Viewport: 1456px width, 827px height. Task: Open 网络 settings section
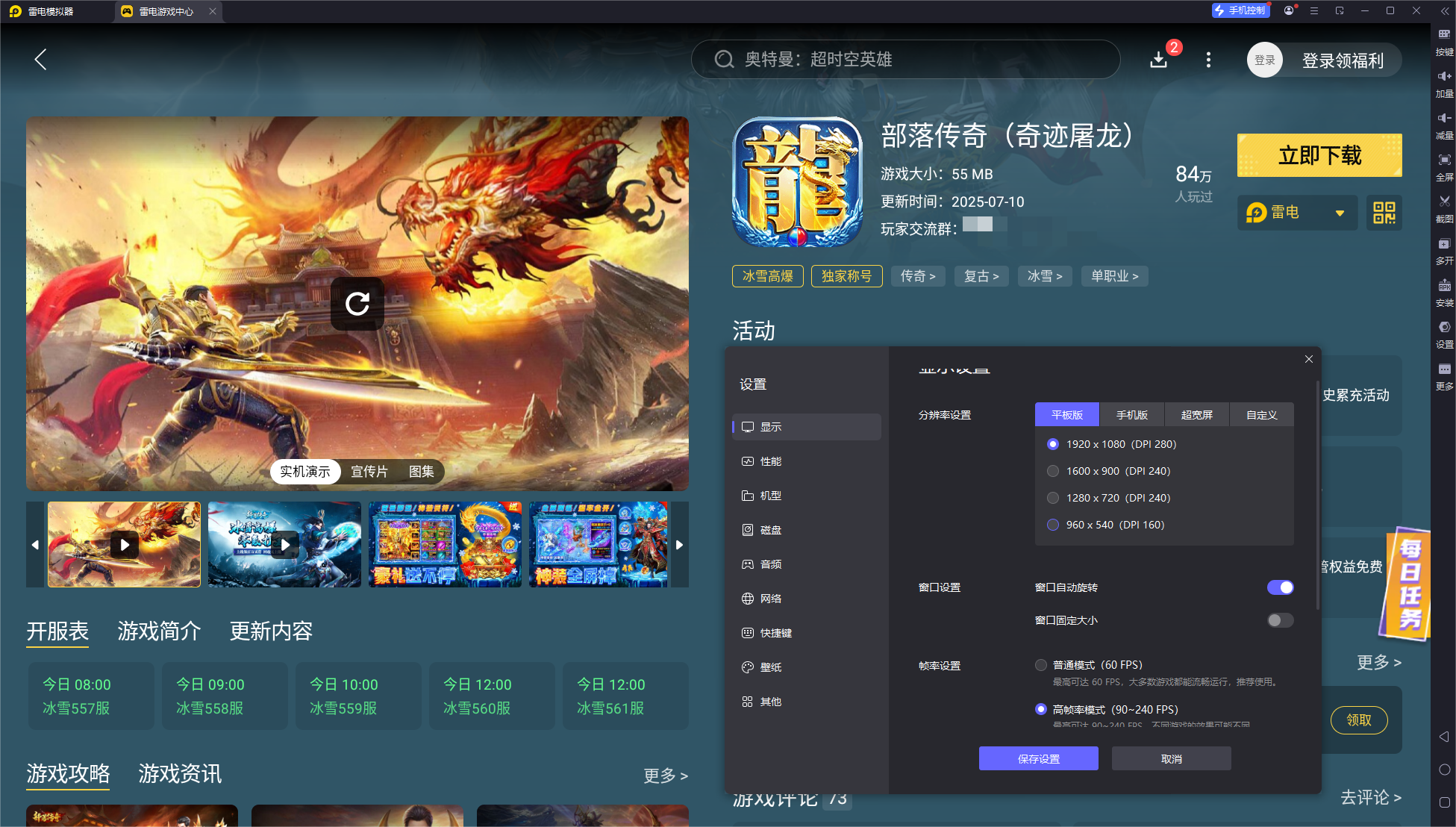807,599
